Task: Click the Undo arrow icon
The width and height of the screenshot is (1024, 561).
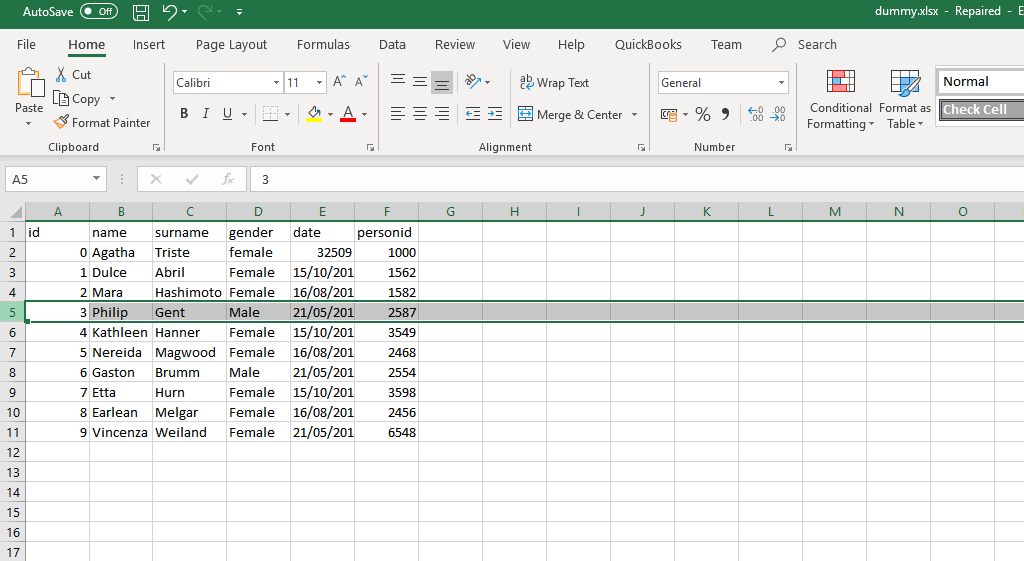Action: point(169,12)
